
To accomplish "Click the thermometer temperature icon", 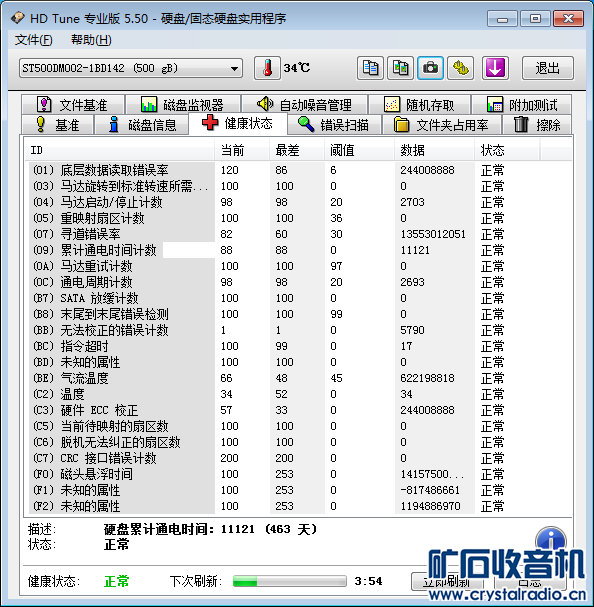I will pos(267,68).
